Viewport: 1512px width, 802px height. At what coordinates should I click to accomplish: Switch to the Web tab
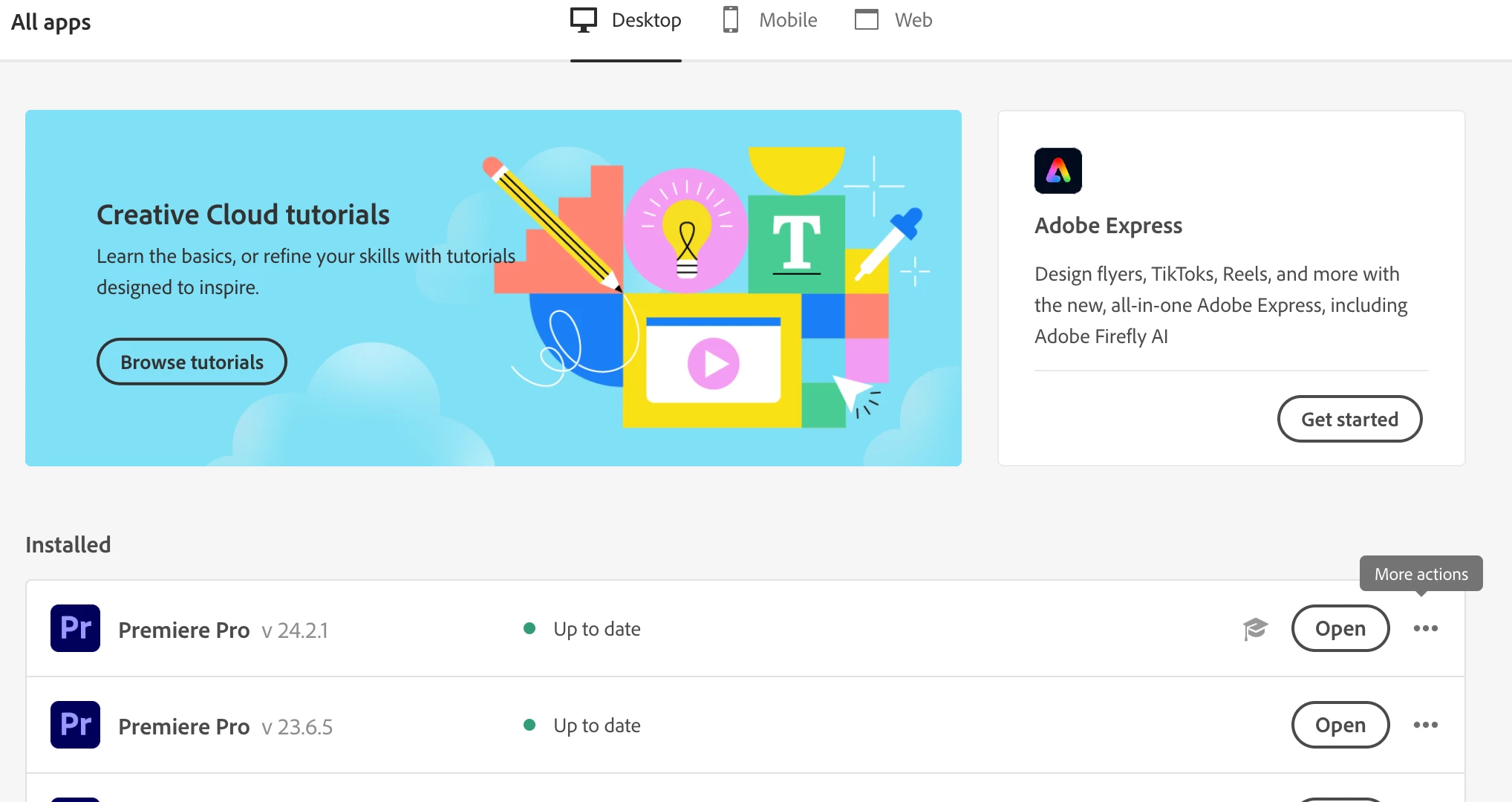[x=913, y=20]
